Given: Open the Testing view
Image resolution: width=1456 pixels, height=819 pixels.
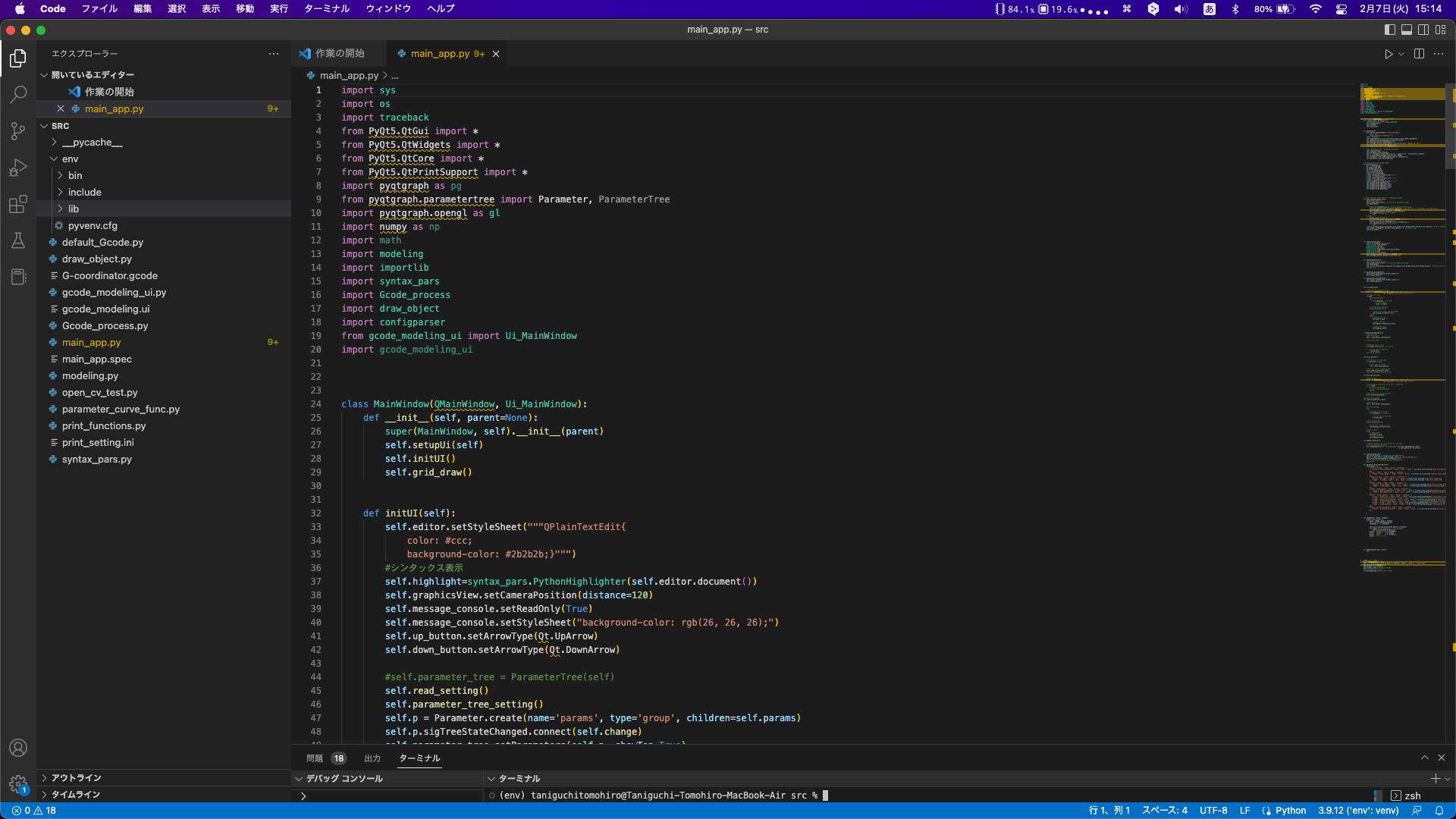Looking at the screenshot, I should click(x=18, y=240).
